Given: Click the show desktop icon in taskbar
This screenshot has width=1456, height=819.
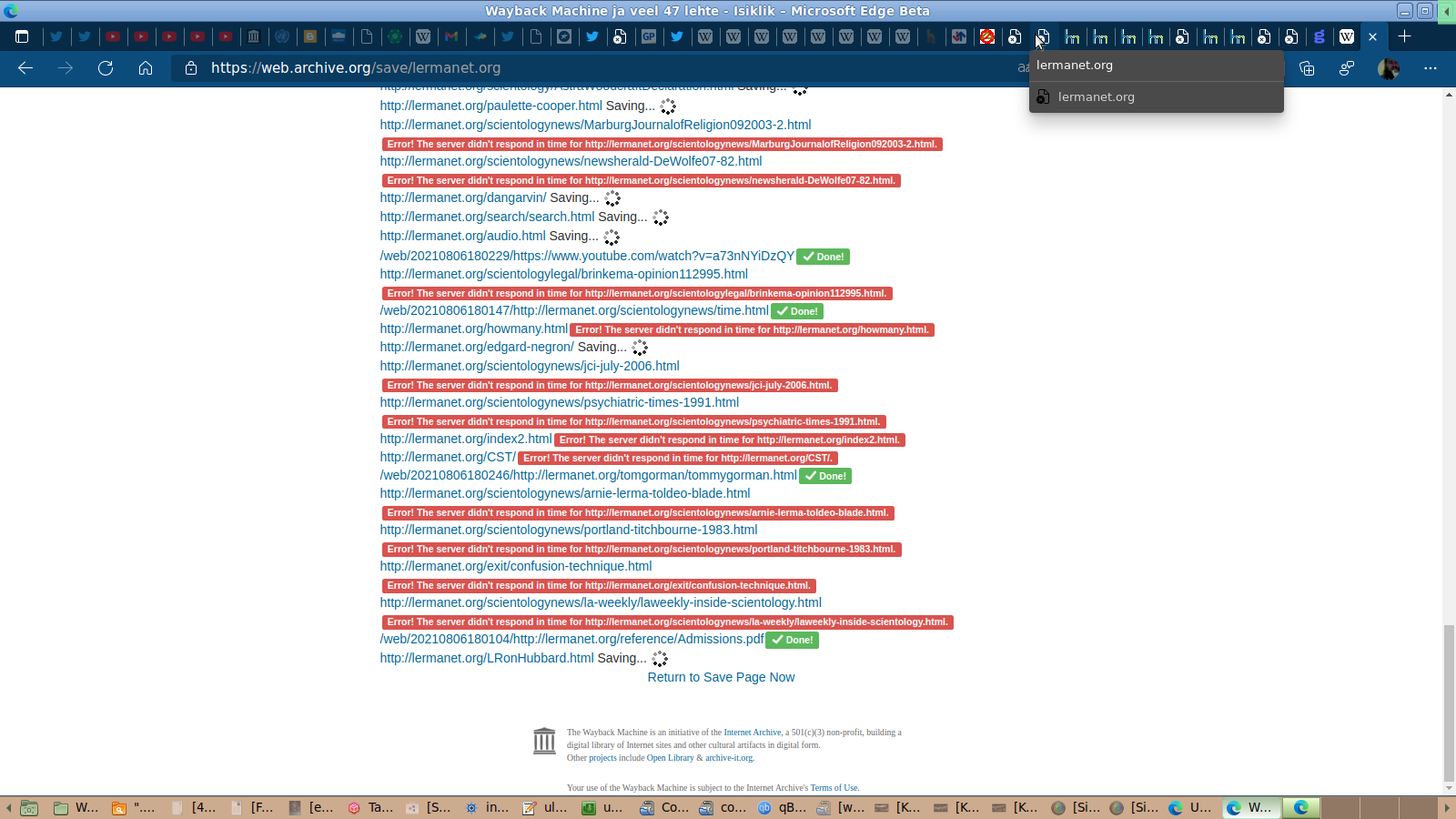Looking at the screenshot, I should (29, 807).
